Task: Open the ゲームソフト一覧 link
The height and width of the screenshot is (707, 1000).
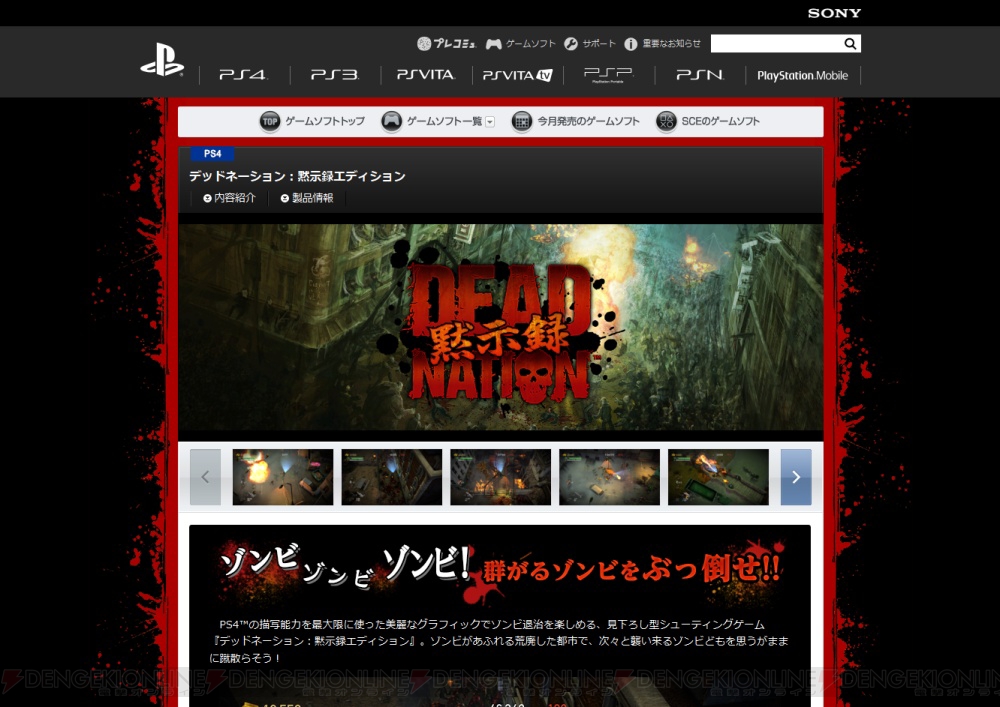Action: click(x=445, y=121)
